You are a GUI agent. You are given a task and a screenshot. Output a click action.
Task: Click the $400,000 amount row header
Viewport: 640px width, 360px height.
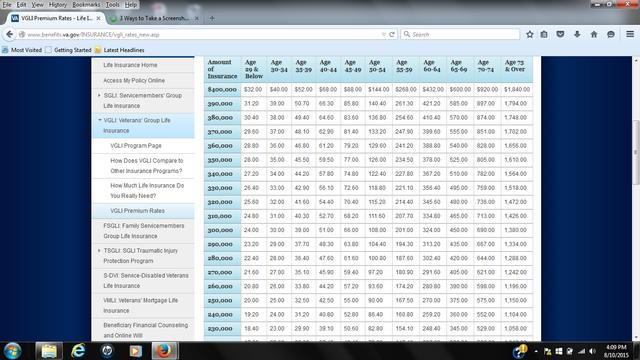(222, 89)
